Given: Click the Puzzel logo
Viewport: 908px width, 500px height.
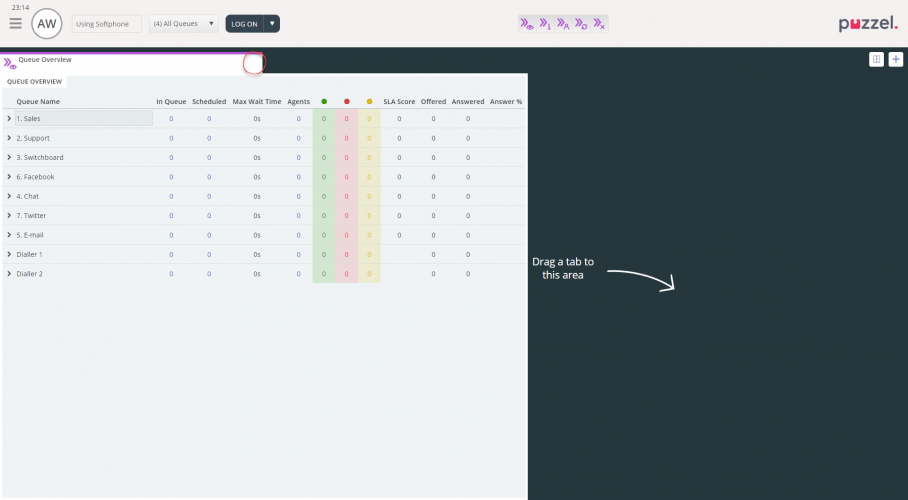Looking at the screenshot, I should 868,23.
